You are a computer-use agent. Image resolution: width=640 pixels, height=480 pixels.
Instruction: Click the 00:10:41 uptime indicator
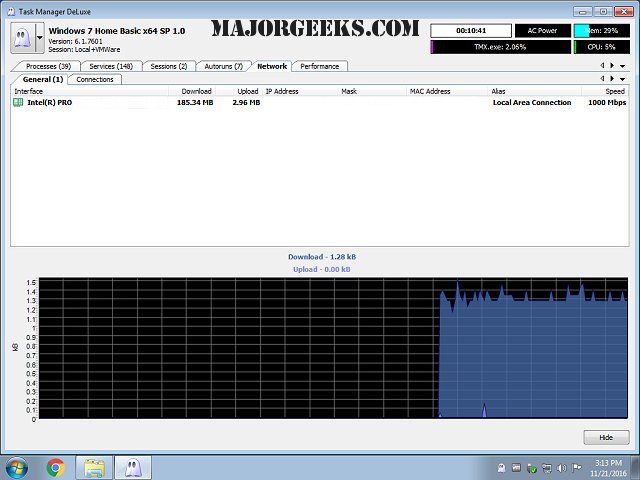coord(471,31)
